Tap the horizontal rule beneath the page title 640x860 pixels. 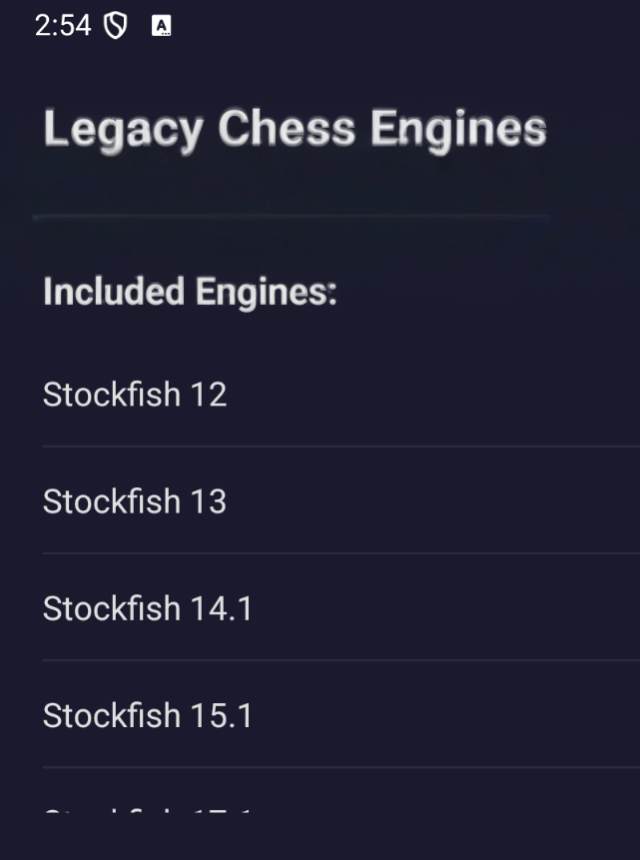point(290,216)
